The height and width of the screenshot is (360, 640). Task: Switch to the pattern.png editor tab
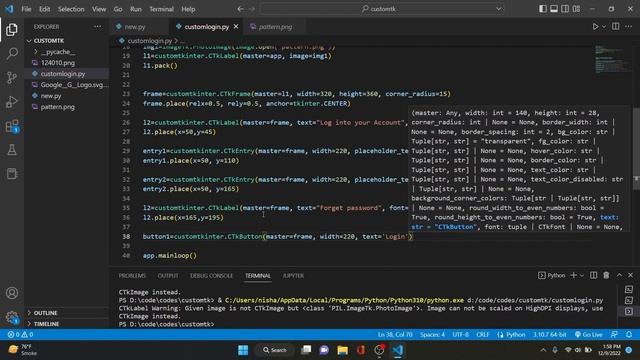tap(275, 27)
